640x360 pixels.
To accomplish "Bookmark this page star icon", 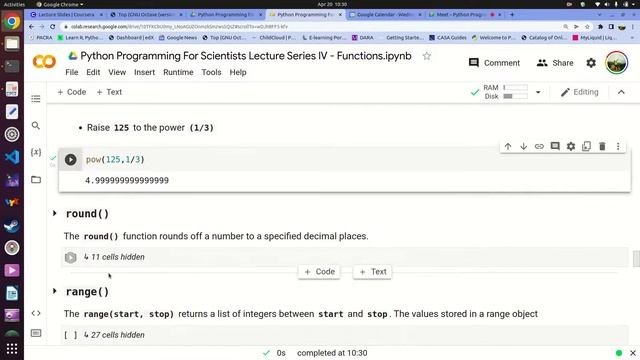I will (587, 27).
